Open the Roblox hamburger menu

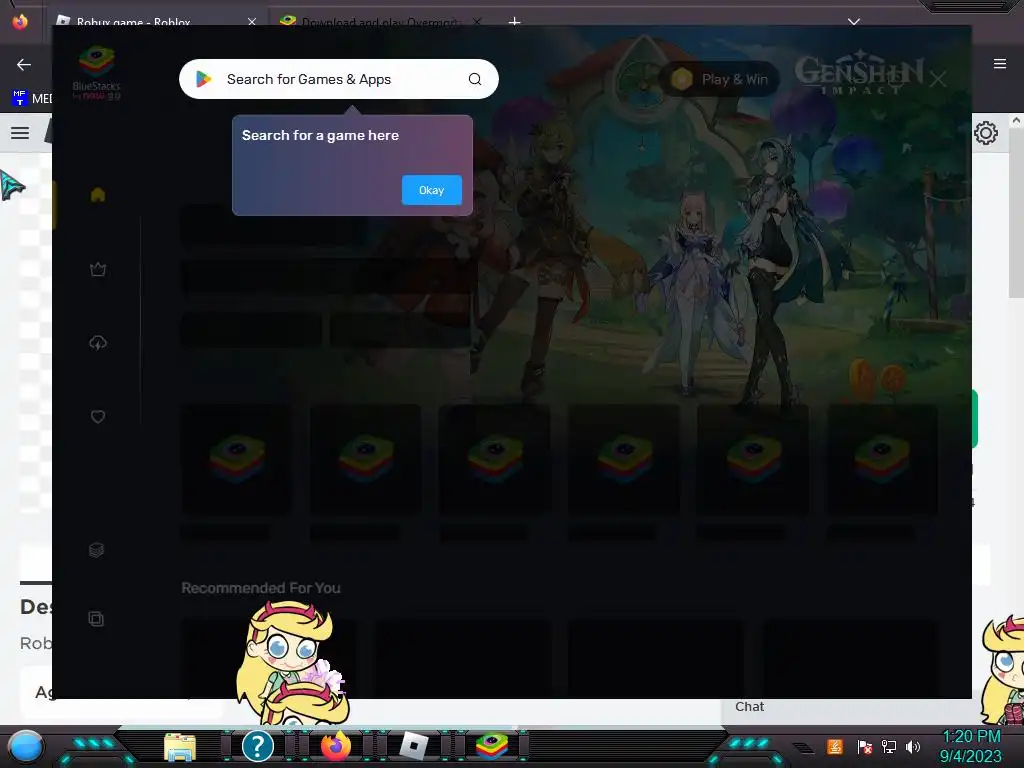click(20, 133)
